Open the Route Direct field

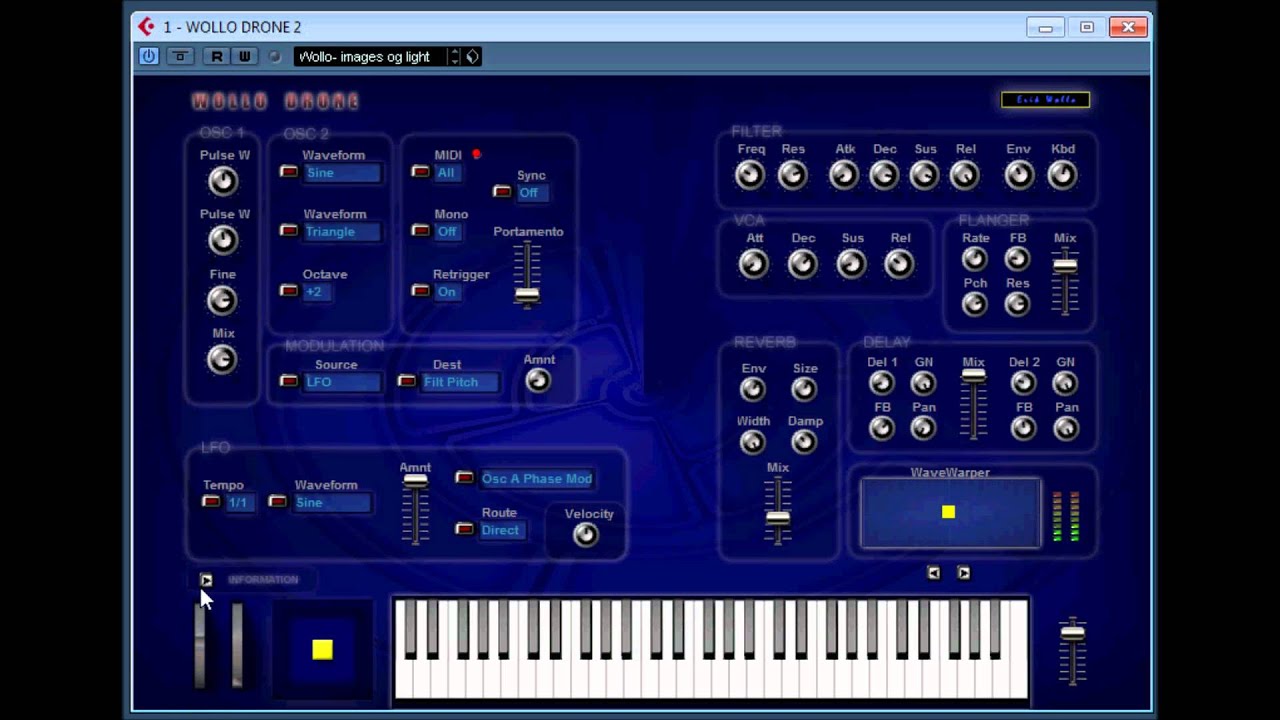click(502, 530)
